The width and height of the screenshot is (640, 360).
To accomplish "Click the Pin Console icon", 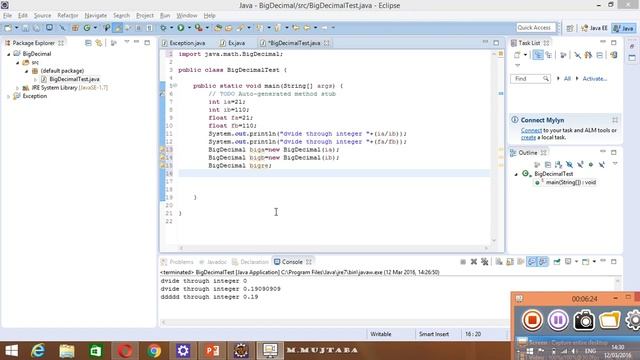I will (557, 262).
